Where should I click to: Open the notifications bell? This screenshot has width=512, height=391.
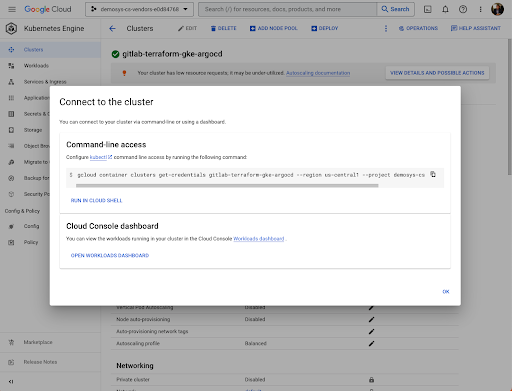[x=445, y=9]
